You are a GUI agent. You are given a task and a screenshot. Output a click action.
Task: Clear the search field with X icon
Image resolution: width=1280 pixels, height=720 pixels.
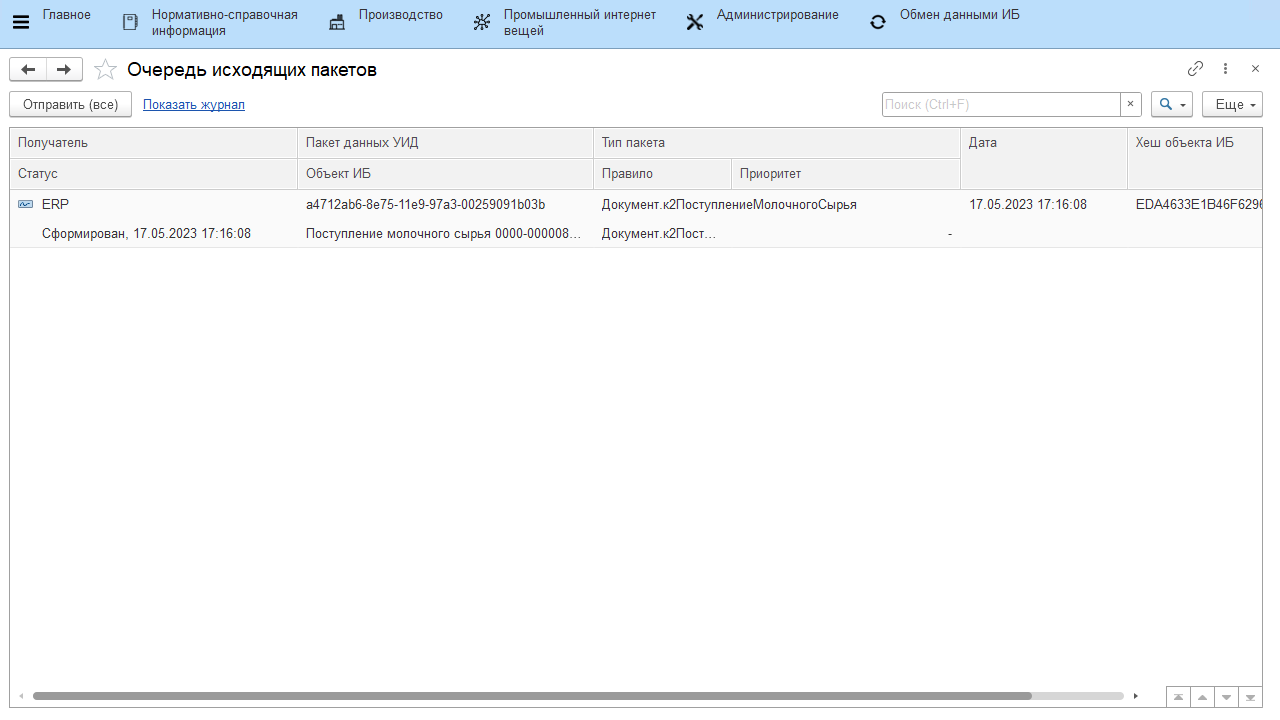click(x=1130, y=104)
